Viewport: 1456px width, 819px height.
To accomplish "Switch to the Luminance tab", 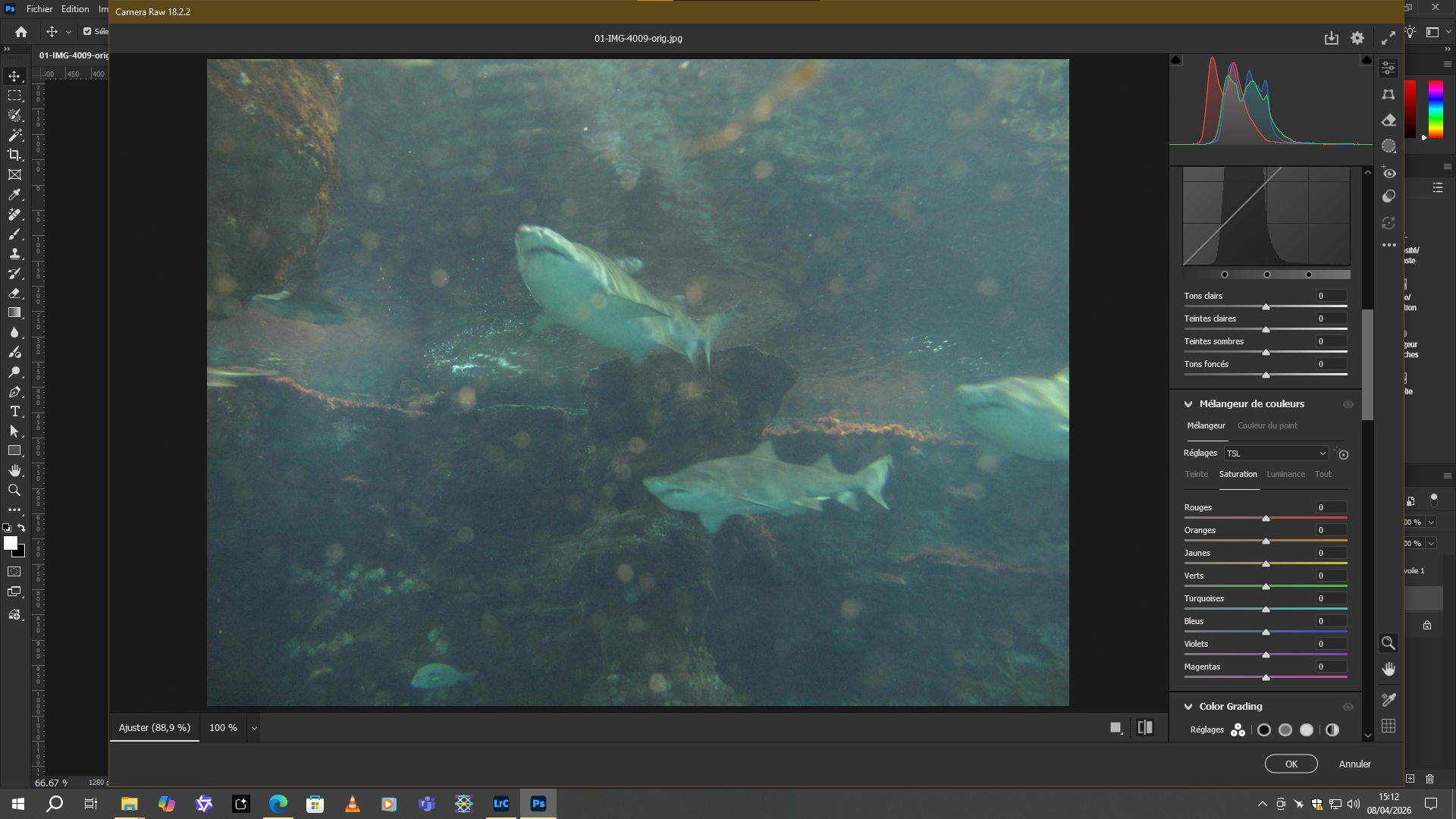I will pyautogui.click(x=1285, y=474).
